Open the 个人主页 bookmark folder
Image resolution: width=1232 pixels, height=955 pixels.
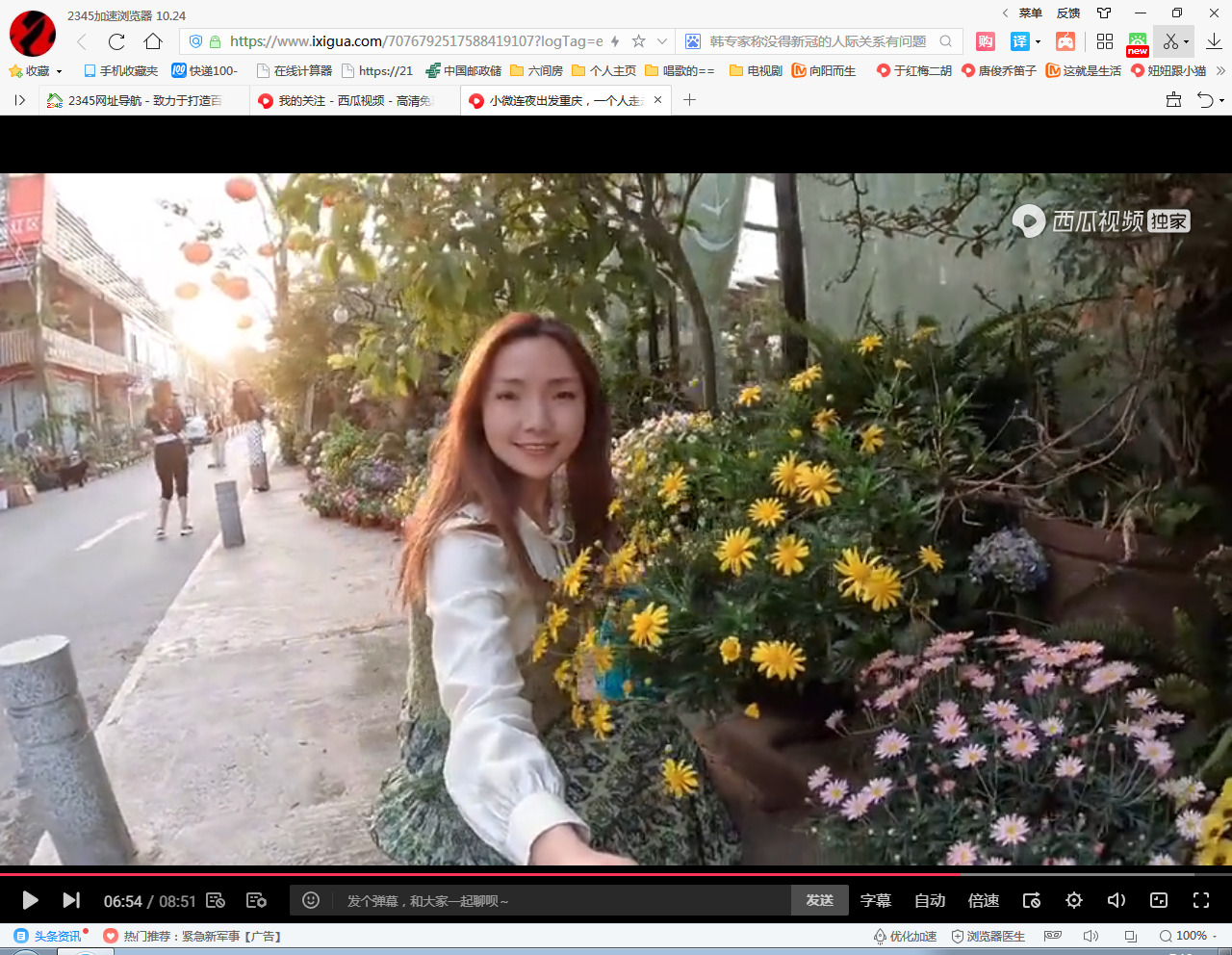coord(604,71)
